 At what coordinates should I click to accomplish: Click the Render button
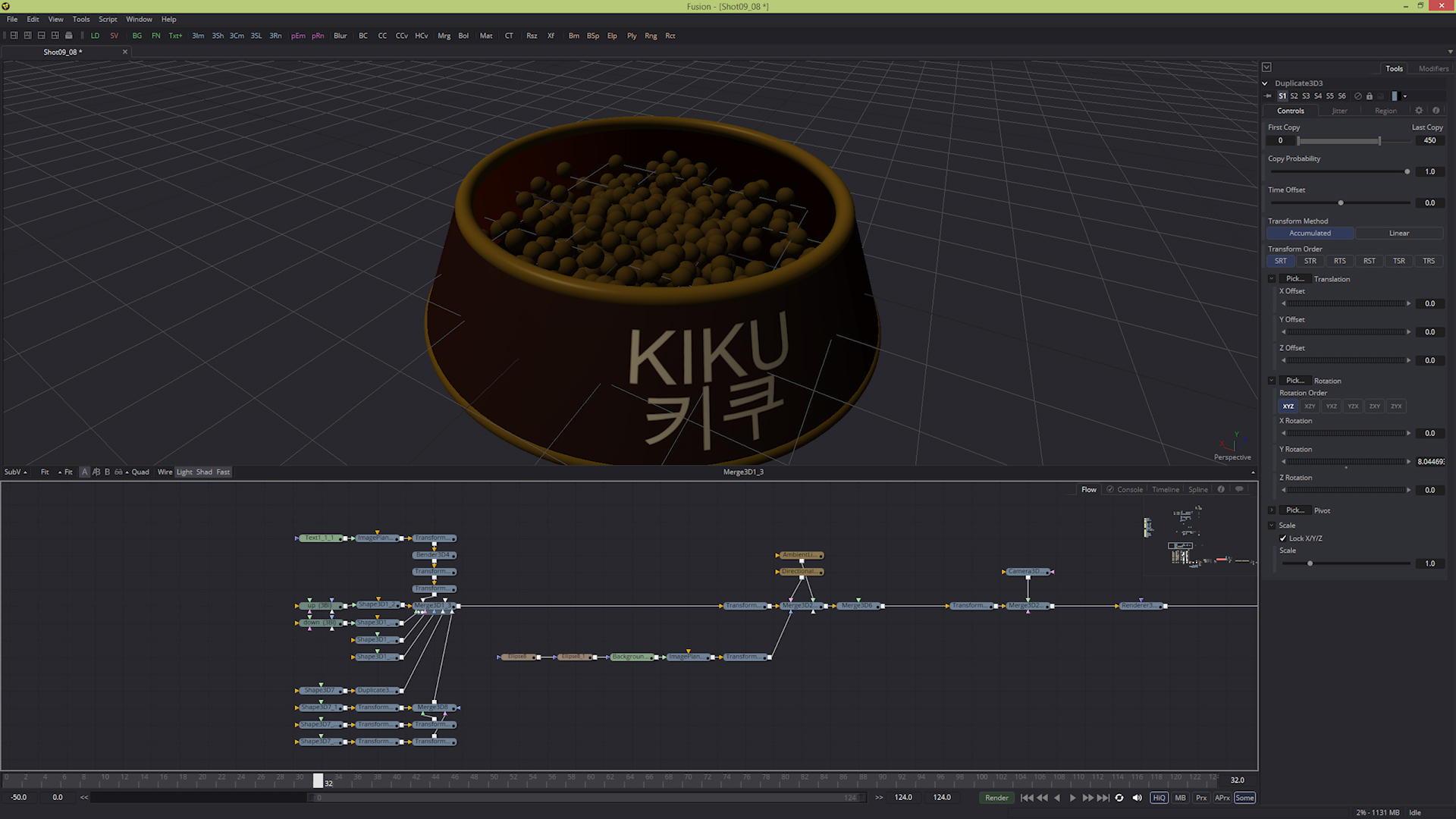(996, 798)
